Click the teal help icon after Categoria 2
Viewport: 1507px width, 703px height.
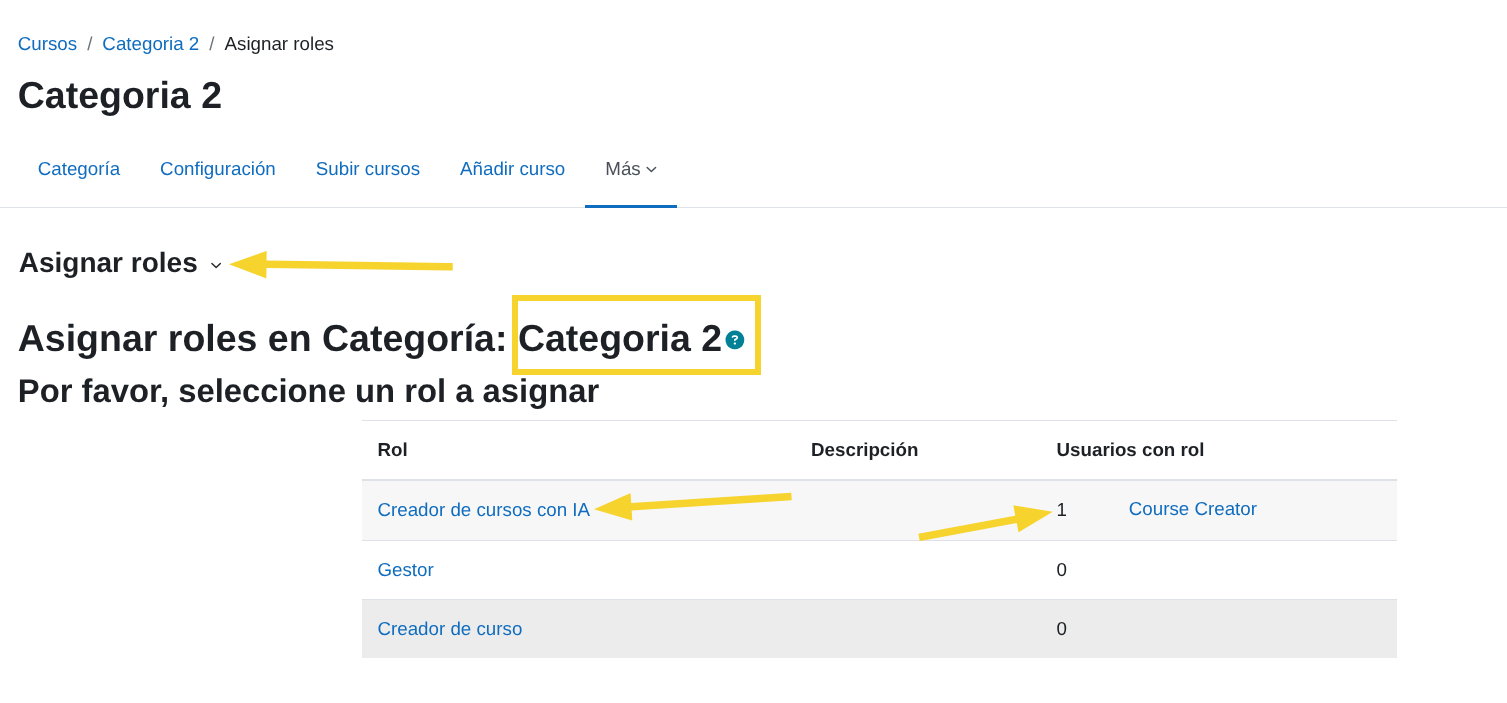[x=736, y=340]
